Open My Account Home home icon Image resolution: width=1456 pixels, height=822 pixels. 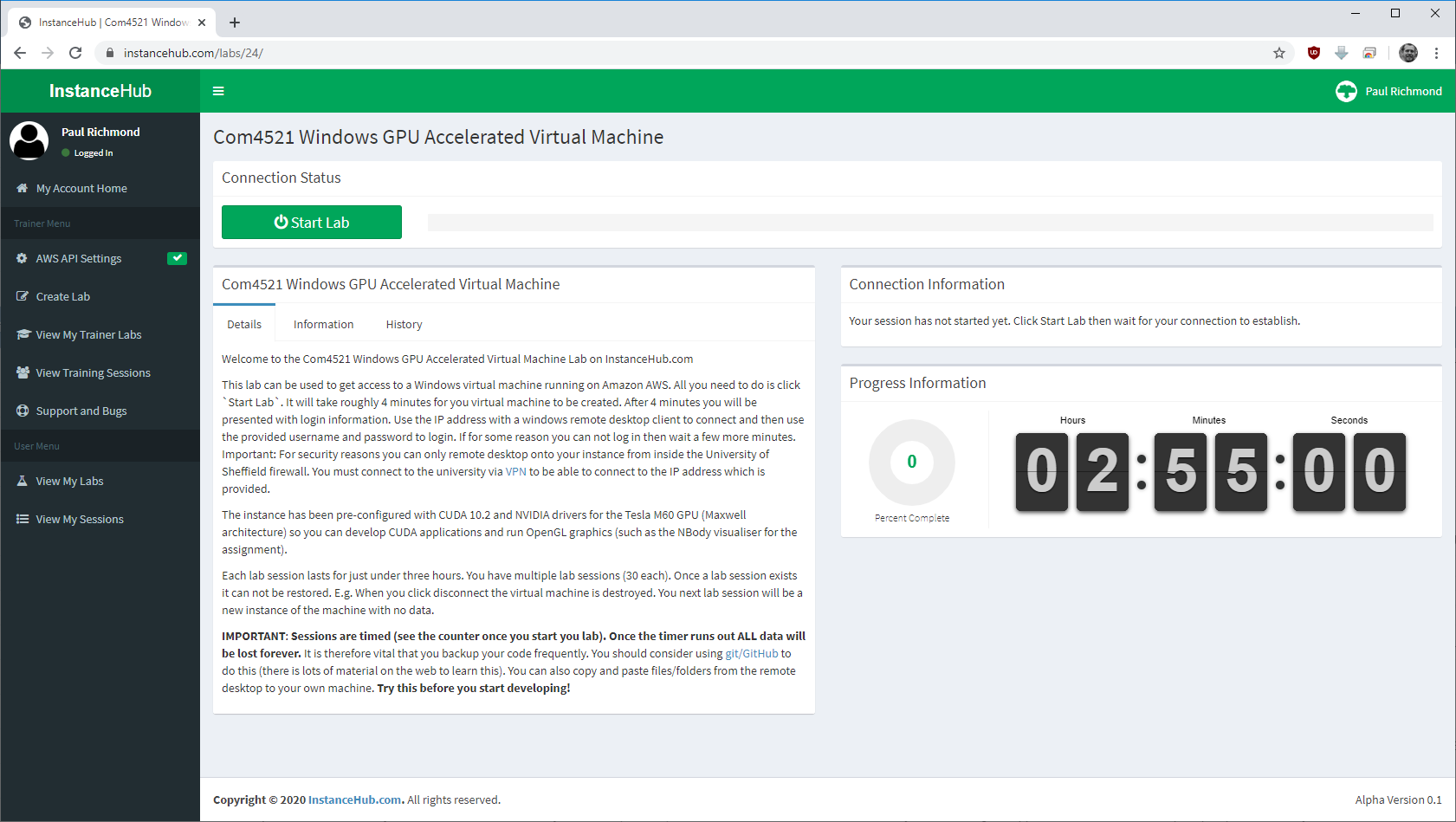pyautogui.click(x=23, y=188)
